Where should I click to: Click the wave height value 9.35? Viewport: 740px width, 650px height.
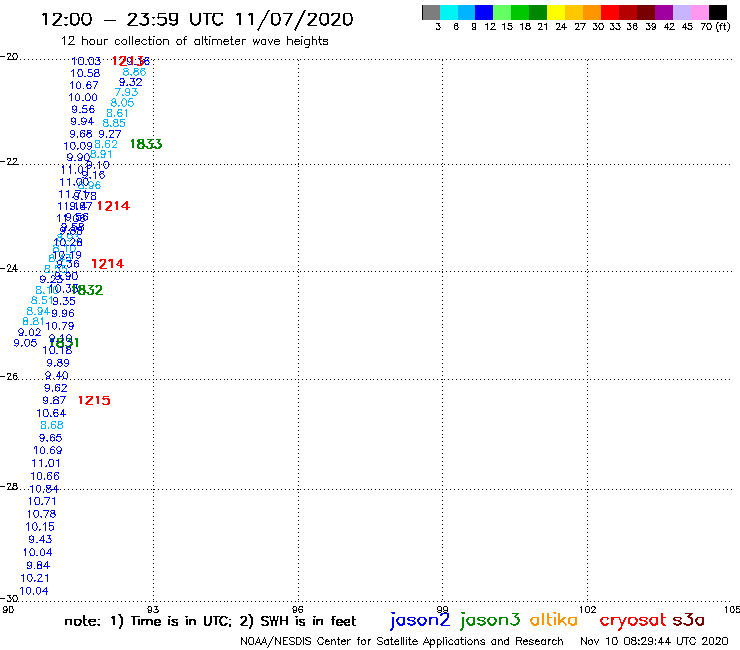point(64,301)
